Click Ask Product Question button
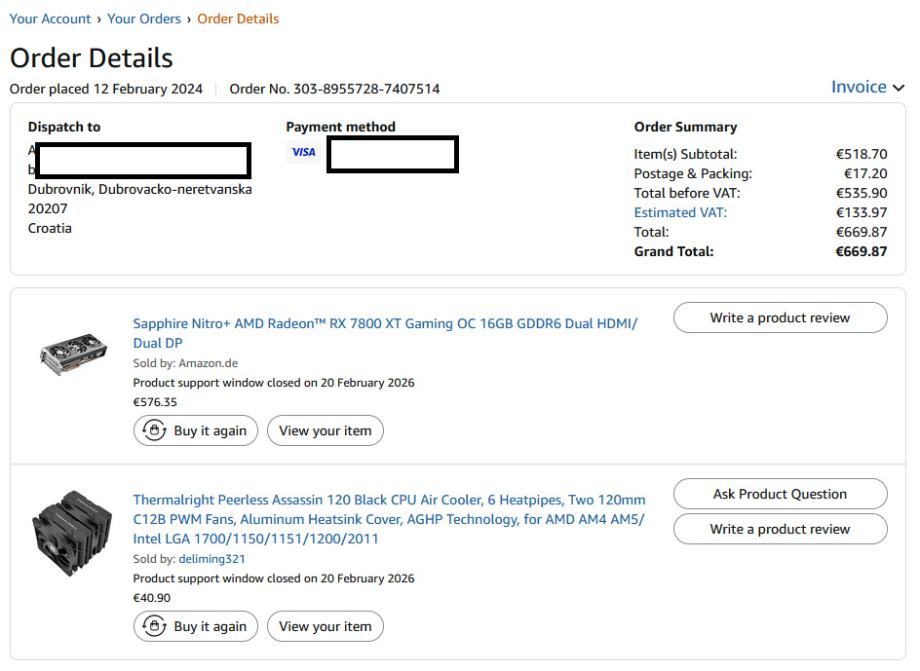This screenshot has width=920, height=671. coord(780,494)
